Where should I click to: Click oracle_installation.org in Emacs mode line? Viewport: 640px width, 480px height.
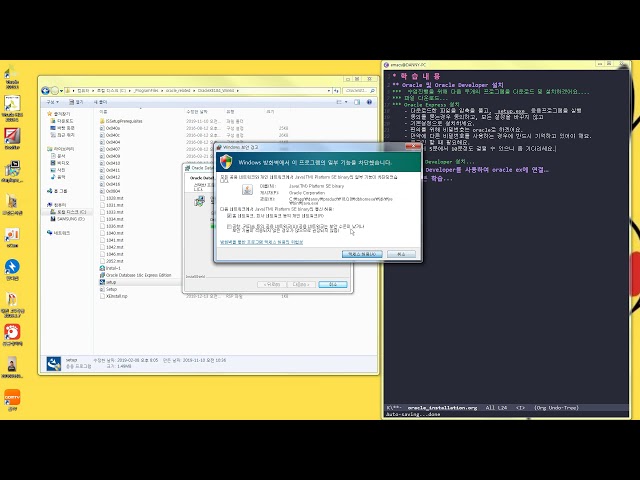(442, 408)
